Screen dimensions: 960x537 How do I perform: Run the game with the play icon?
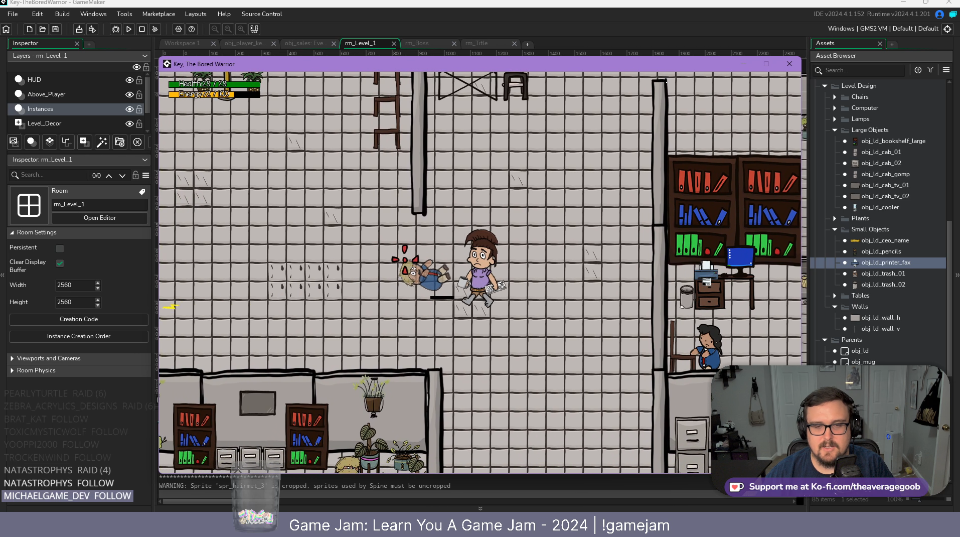(129, 29)
